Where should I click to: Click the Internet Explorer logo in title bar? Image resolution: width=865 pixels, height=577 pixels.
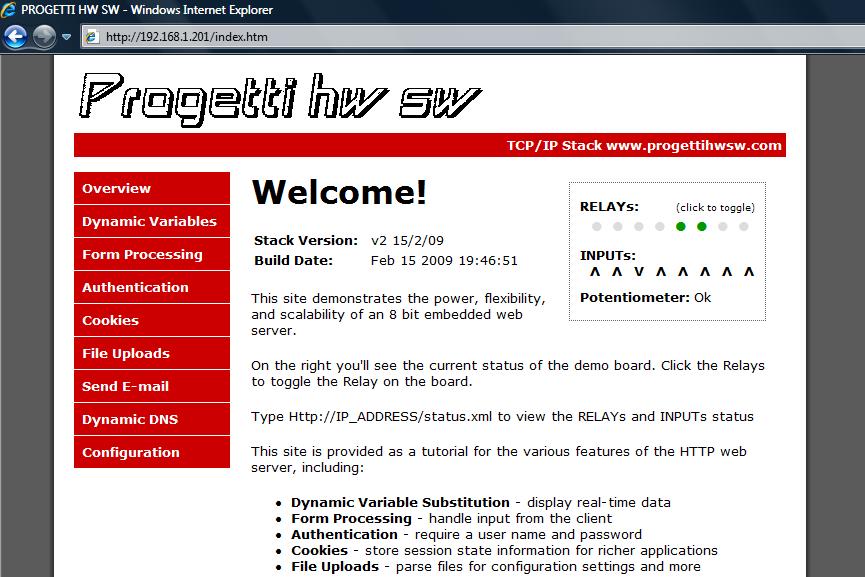pos(9,9)
